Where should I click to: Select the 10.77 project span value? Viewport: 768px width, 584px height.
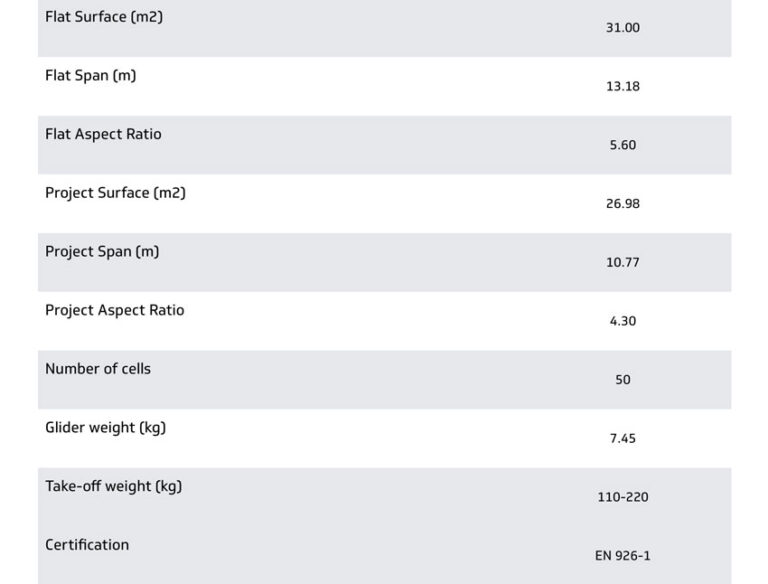(x=622, y=262)
